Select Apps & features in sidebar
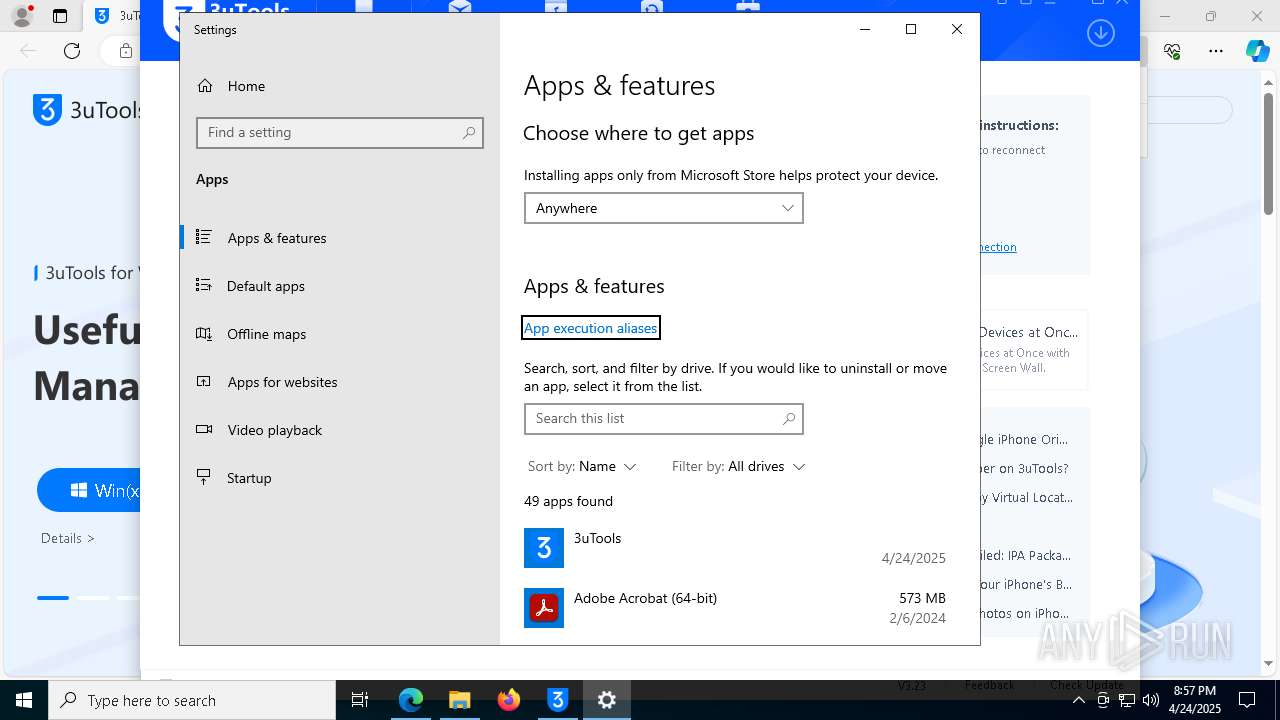The height and width of the screenshot is (720, 1280). (x=340, y=238)
